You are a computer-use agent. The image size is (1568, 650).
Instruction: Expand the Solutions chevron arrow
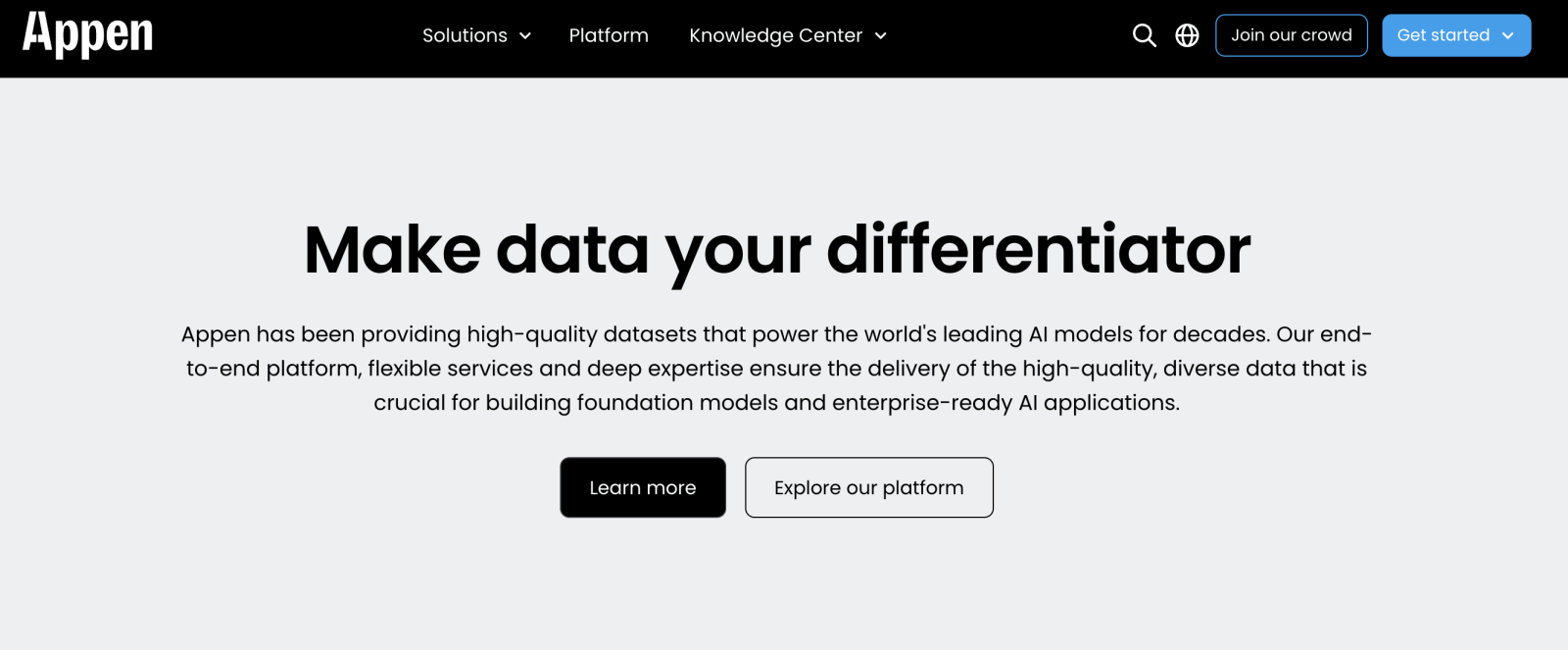tap(525, 36)
